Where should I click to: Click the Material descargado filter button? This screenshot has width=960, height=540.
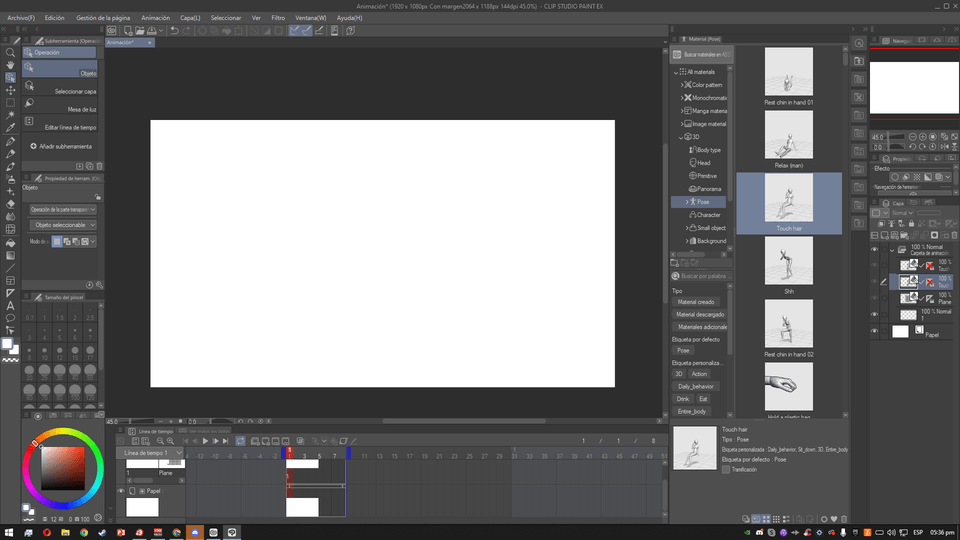click(x=700, y=315)
